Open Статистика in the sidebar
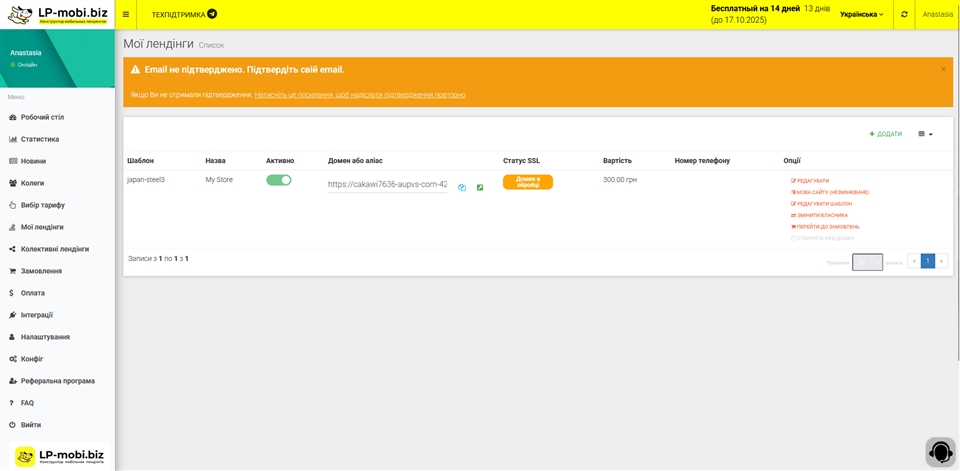Viewport: 960px width, 471px height. [40, 139]
